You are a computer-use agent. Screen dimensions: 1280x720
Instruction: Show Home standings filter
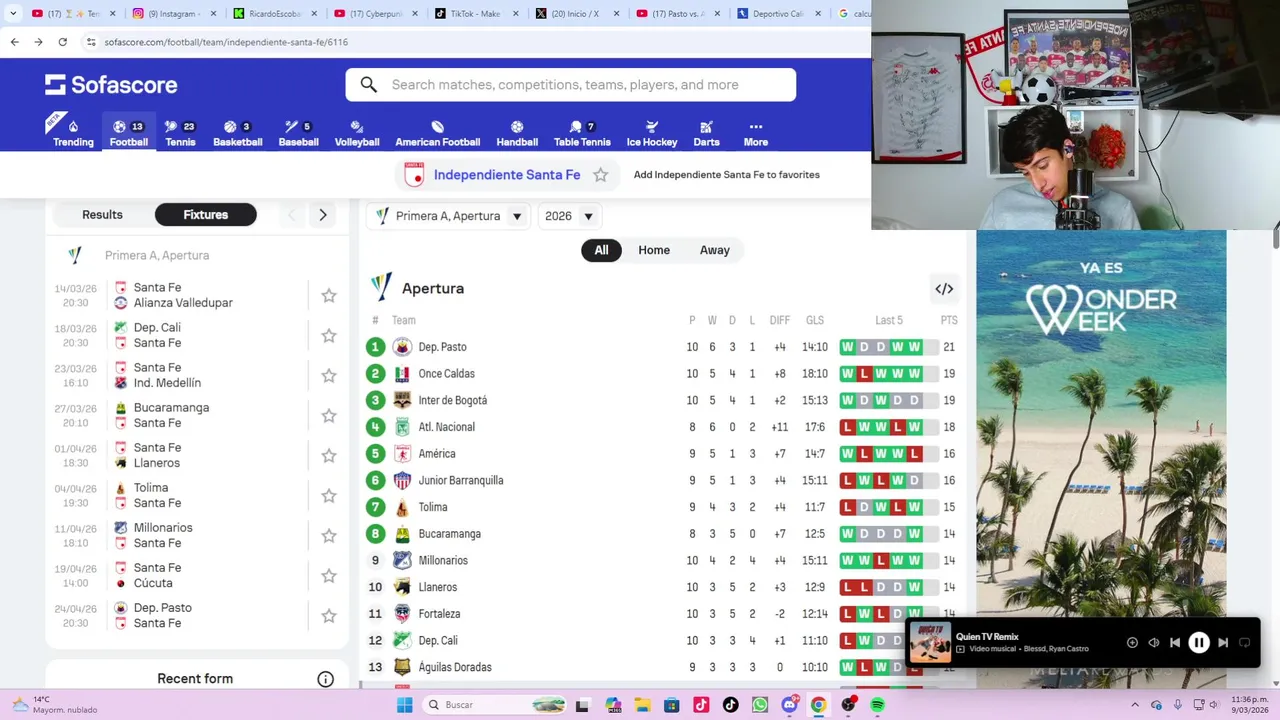point(654,250)
